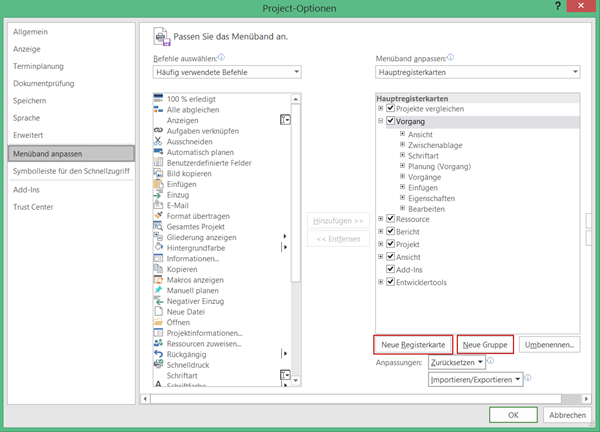Collapse the Vorgang tree node
Screen dimensions: 600x432
click(x=380, y=121)
